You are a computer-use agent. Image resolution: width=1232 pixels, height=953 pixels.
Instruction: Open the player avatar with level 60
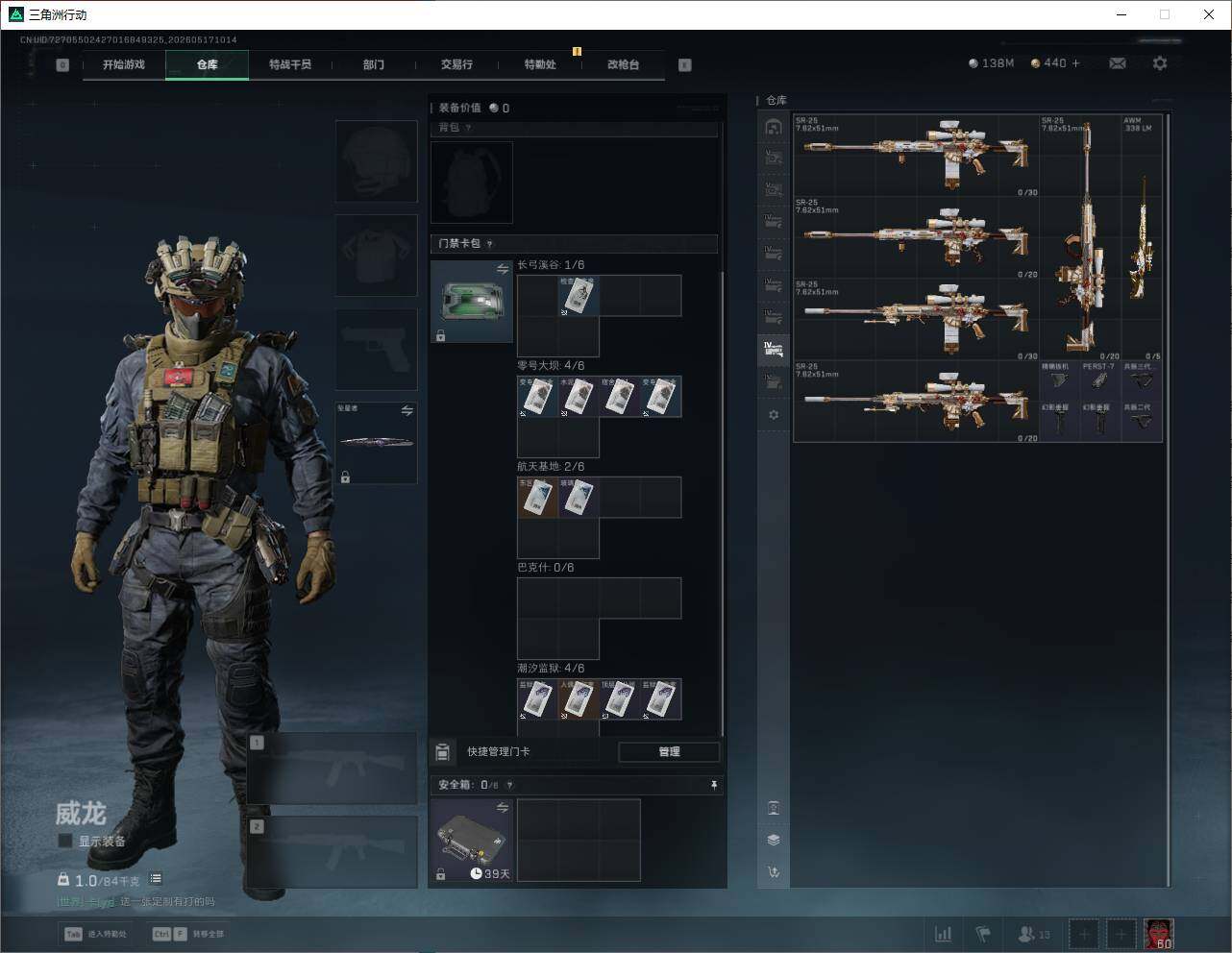tap(1158, 934)
